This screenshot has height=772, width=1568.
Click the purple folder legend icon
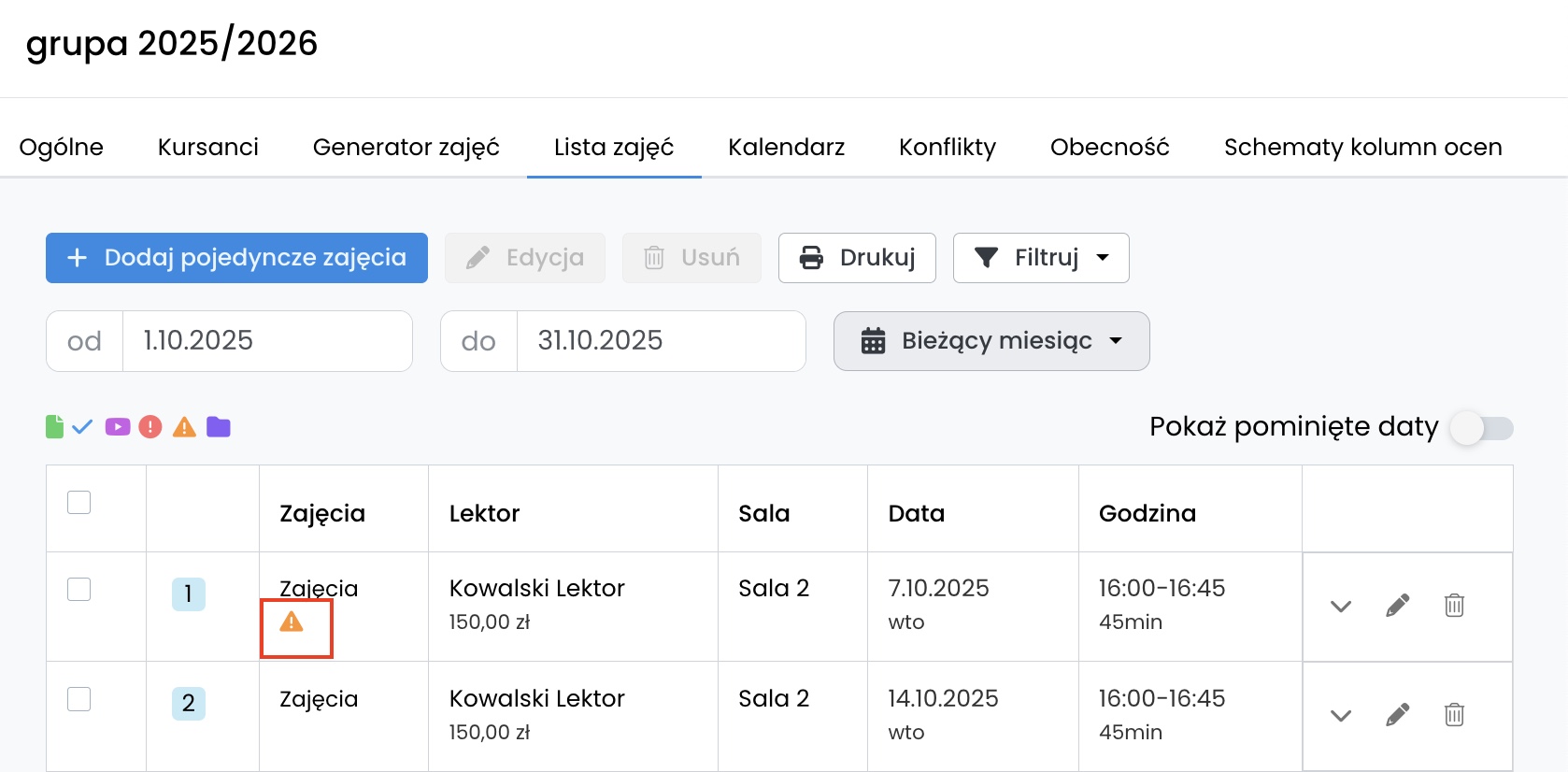coord(219,427)
